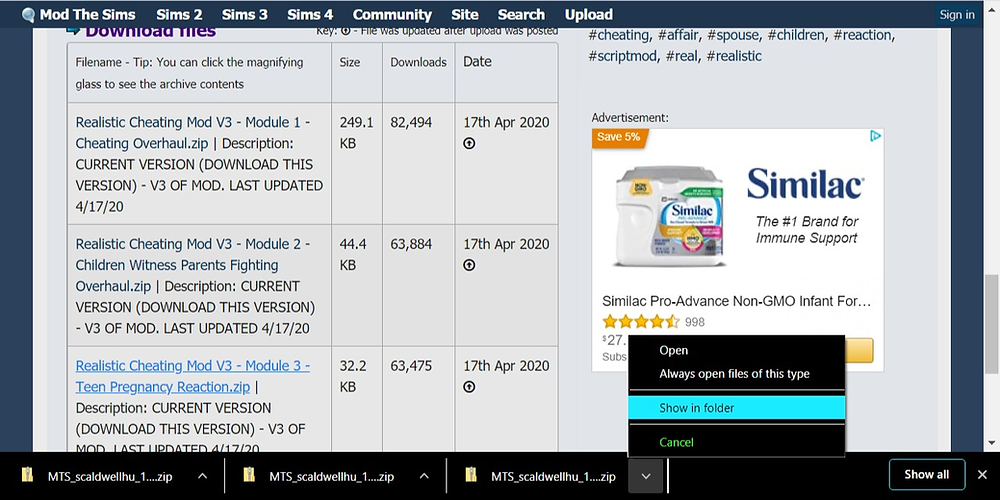This screenshot has height=500, width=1000.
Task: Click the scrollbar down arrow
Action: click(x=992, y=443)
